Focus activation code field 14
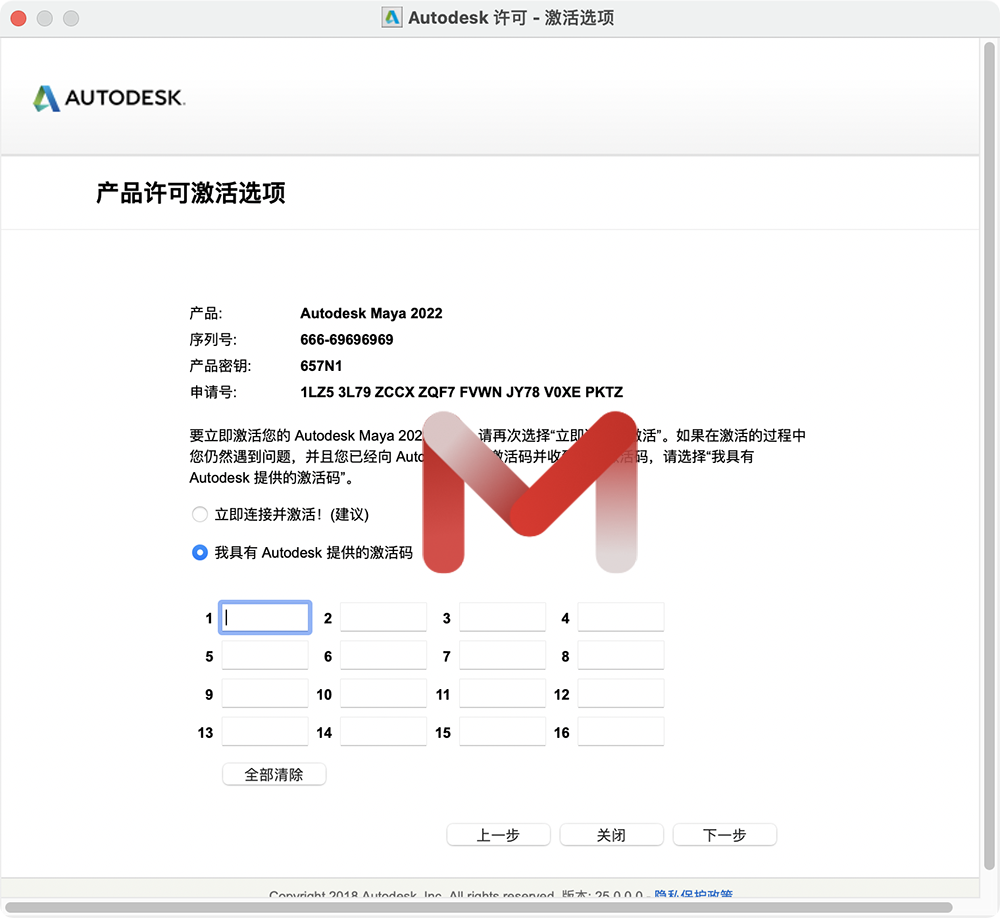This screenshot has width=1000, height=918. point(383,732)
